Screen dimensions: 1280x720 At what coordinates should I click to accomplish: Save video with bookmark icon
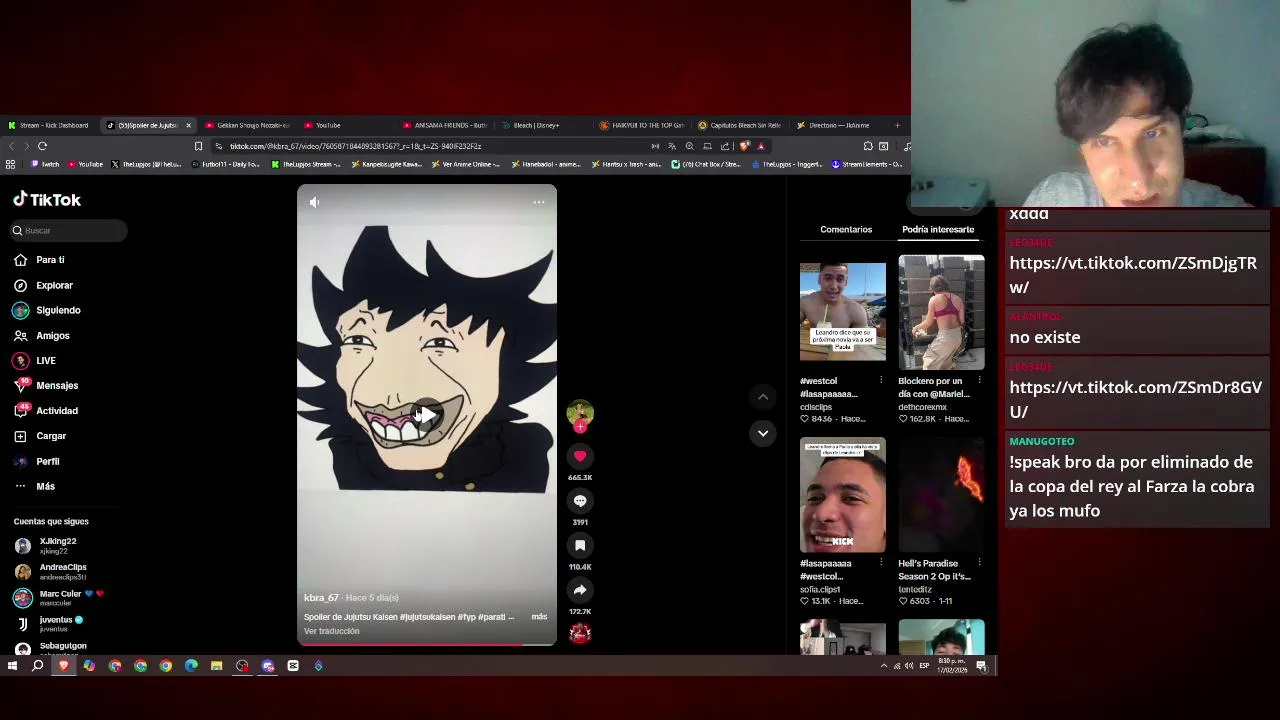coord(580,545)
